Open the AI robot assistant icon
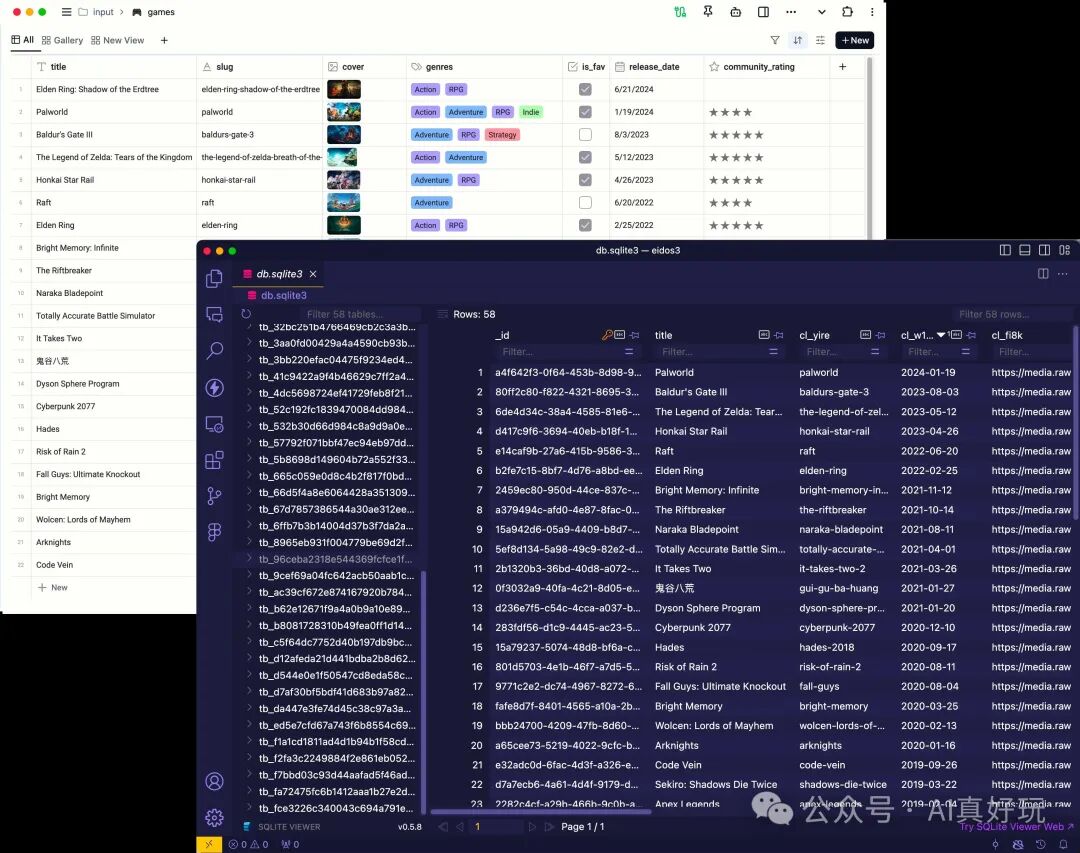The width and height of the screenshot is (1080, 853). click(736, 12)
